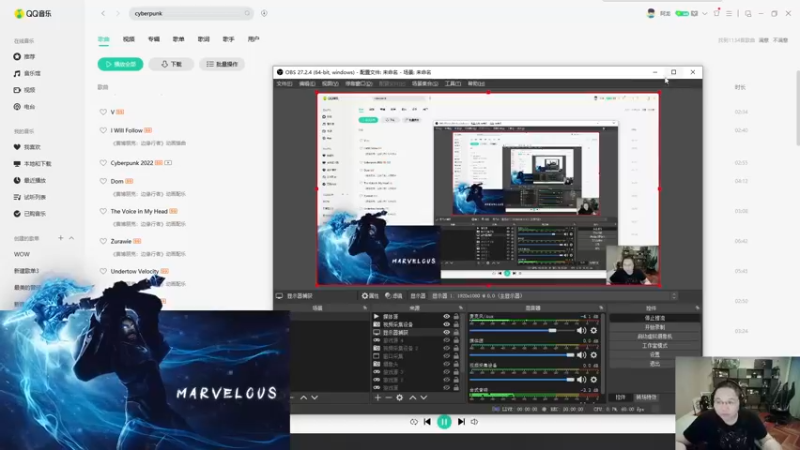Open 电台 radio in the sidebar
Viewport: 800px width, 450px height.
click(x=24, y=107)
